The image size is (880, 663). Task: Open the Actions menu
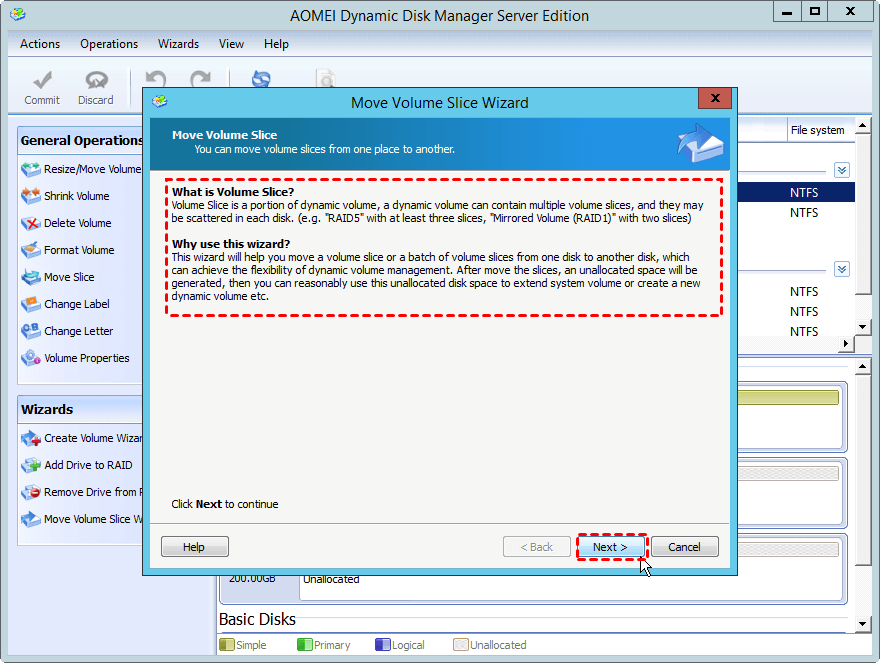pyautogui.click(x=40, y=44)
